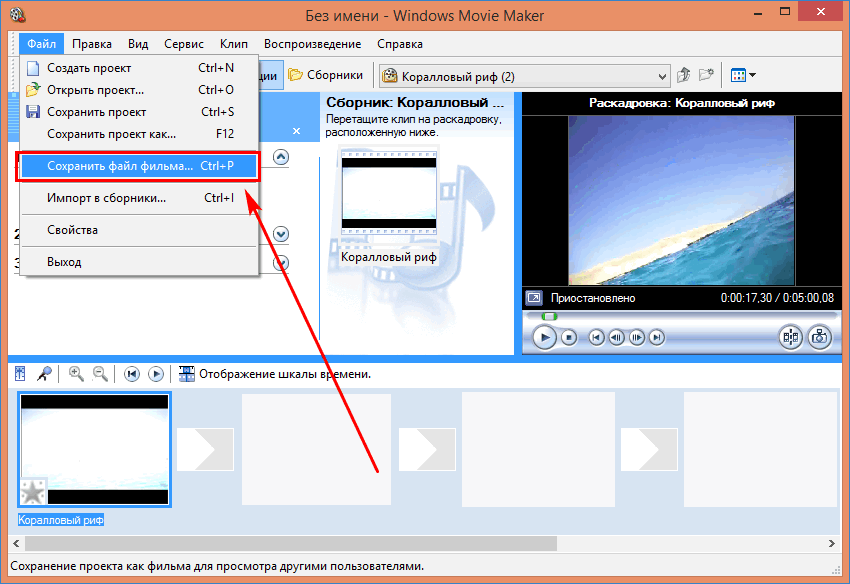Open the Клип menu
Screen dimensions: 850x584
pyautogui.click(x=233, y=44)
